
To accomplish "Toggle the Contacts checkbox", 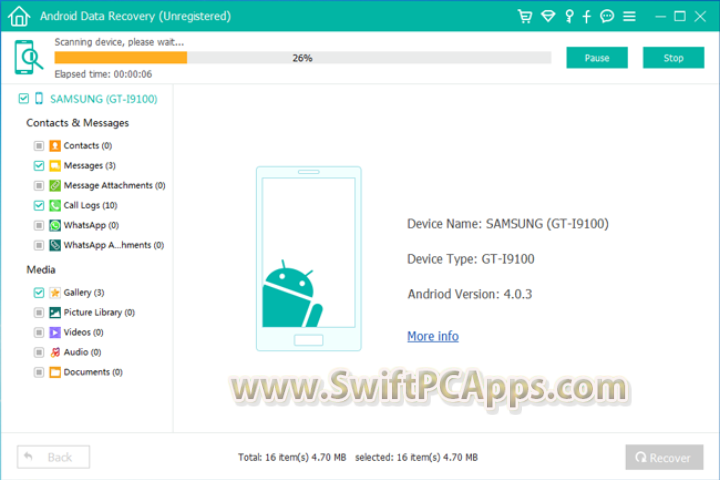I will [x=39, y=146].
